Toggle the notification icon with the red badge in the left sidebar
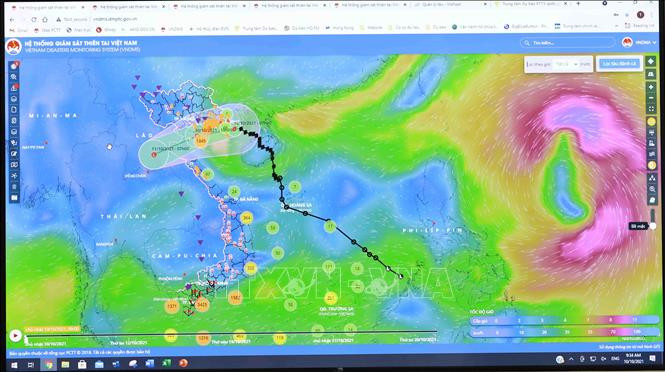 [14, 66]
